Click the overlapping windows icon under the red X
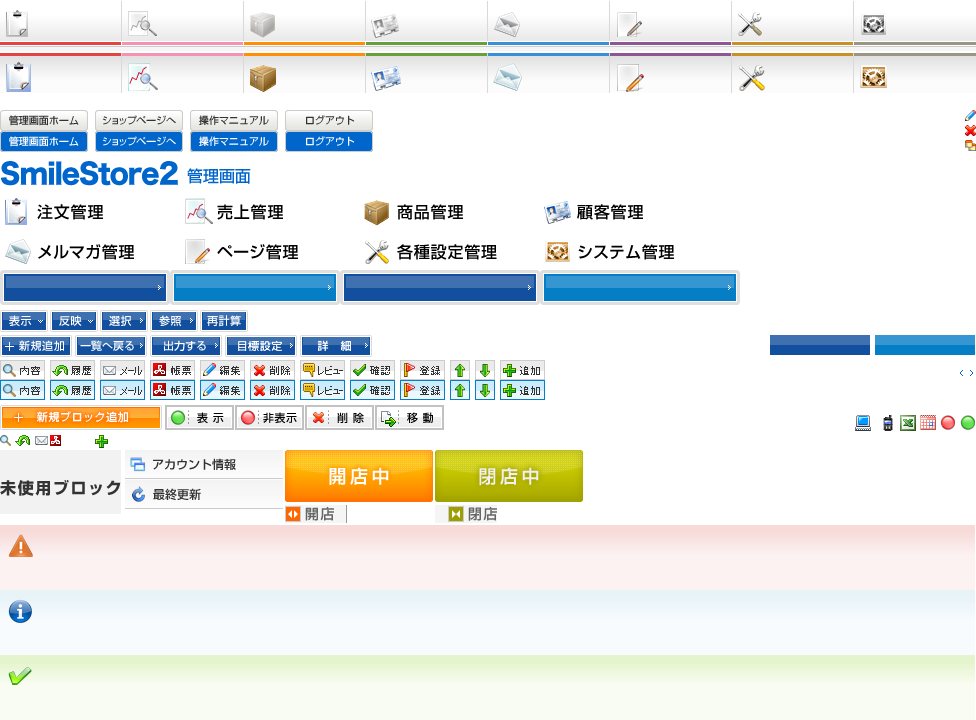 [x=970, y=145]
